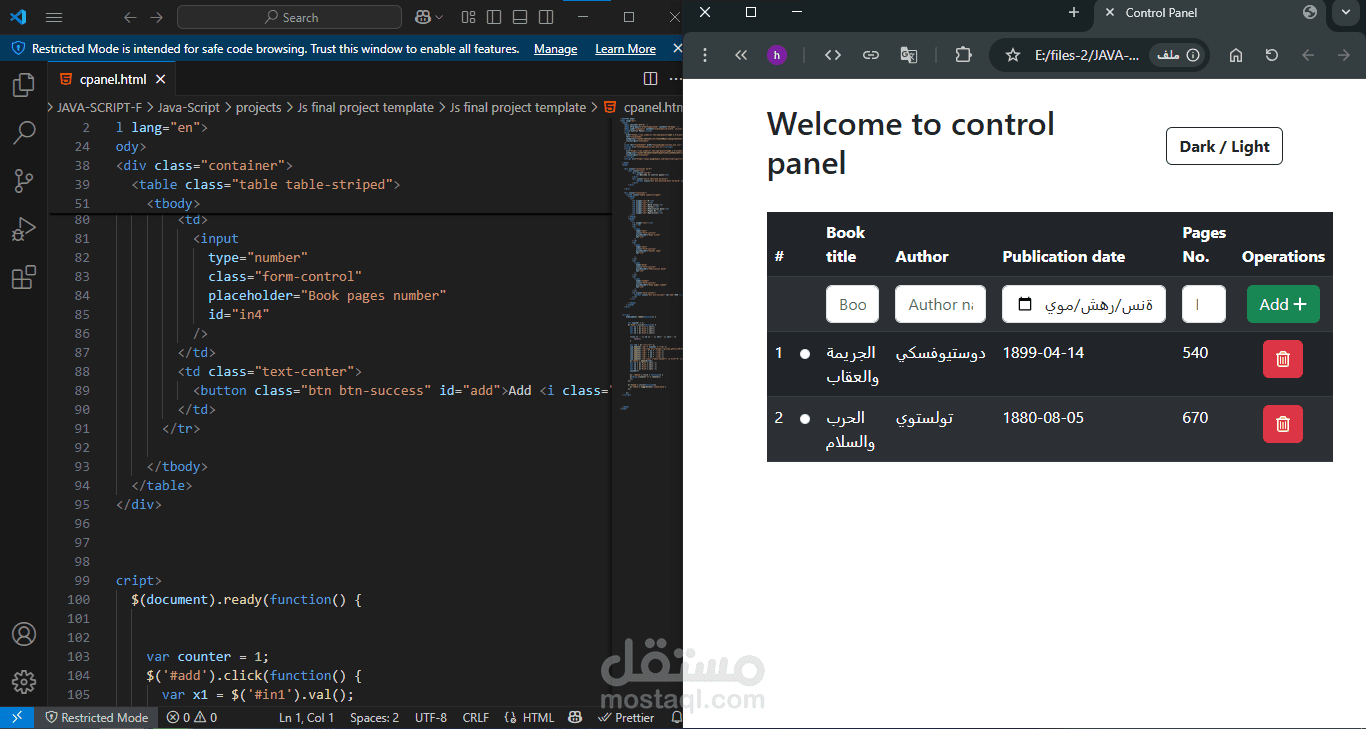Viewport: 1366px width, 729px height.
Task: Click the Ln 1, Col 1 indicator
Action: click(x=307, y=717)
